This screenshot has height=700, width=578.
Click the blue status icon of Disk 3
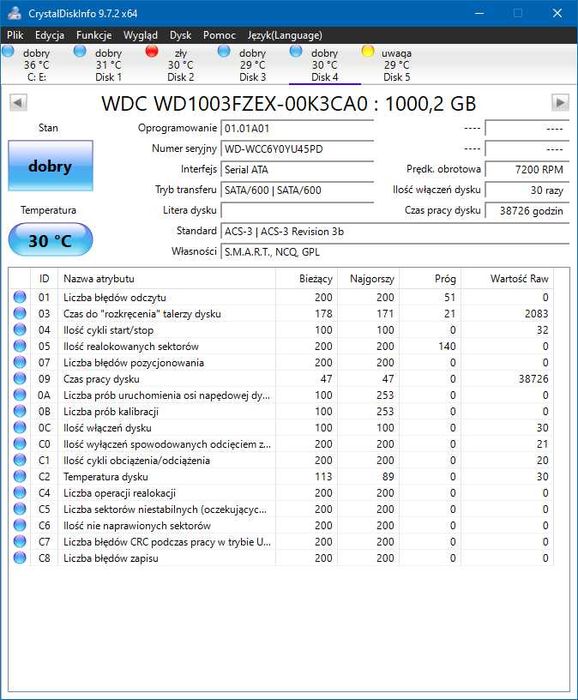[224, 51]
